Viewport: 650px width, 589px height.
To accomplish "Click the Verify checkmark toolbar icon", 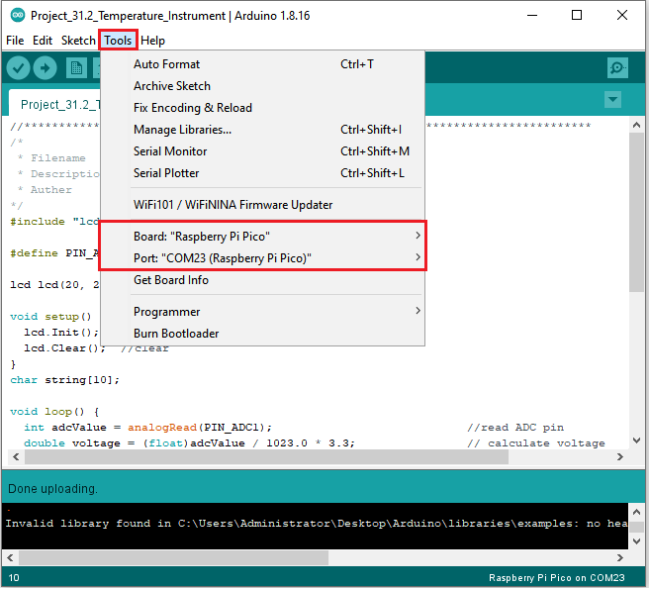I will 18,68.
